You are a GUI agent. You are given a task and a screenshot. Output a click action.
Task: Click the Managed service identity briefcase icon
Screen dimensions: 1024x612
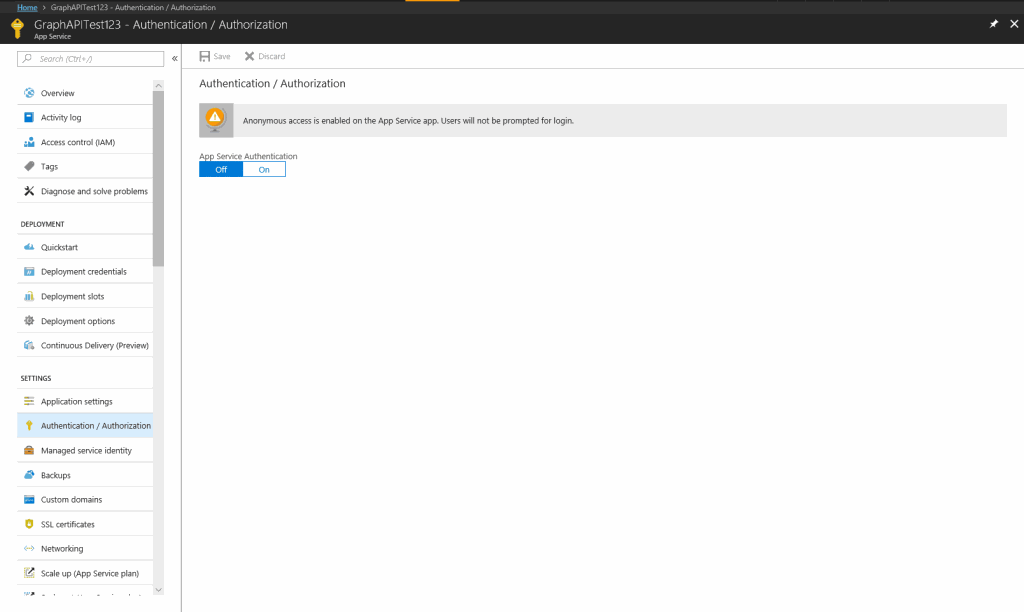pyautogui.click(x=29, y=451)
